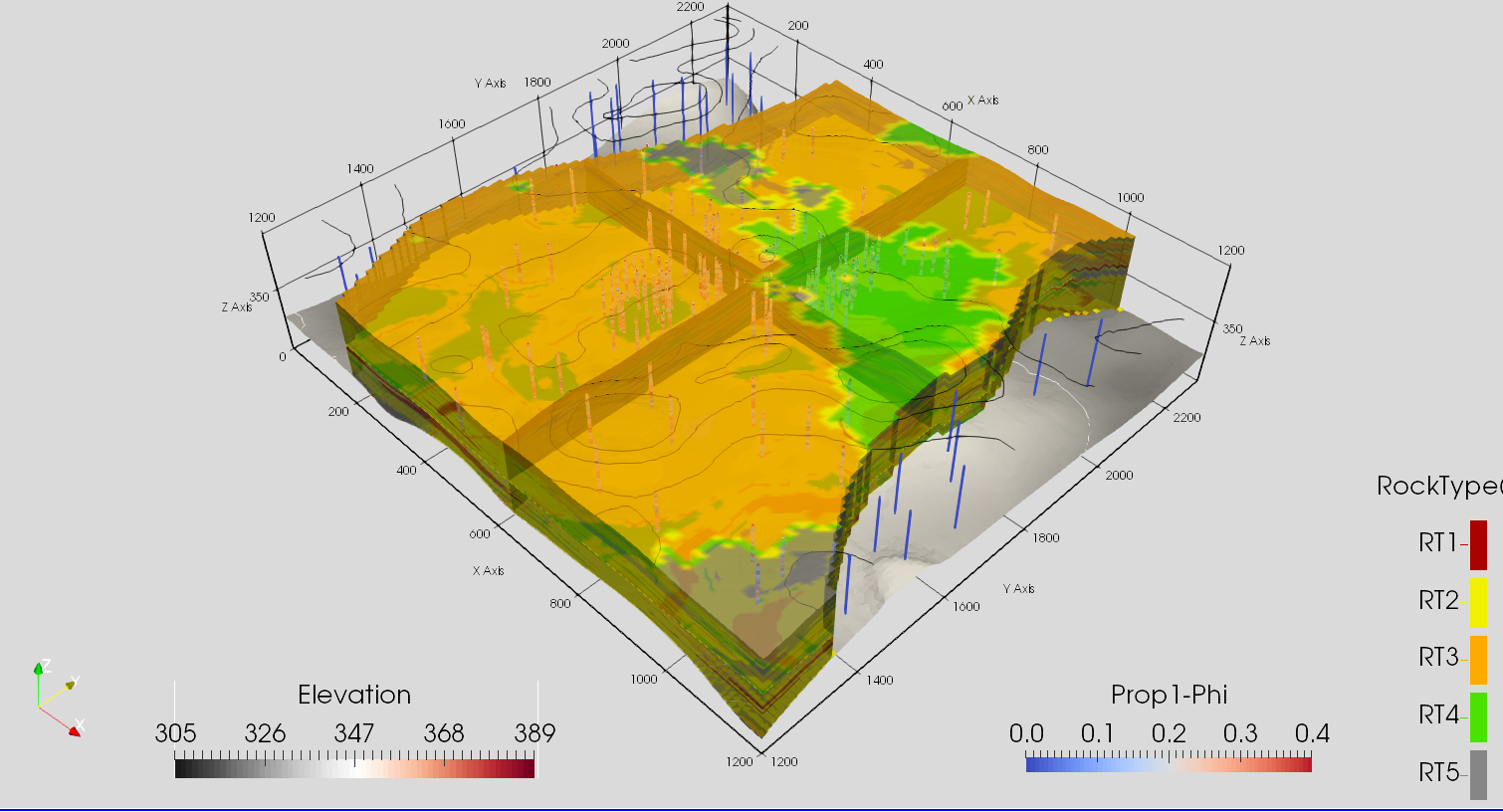Click the RT5 legend label
This screenshot has width=1503, height=812.
(x=1438, y=772)
